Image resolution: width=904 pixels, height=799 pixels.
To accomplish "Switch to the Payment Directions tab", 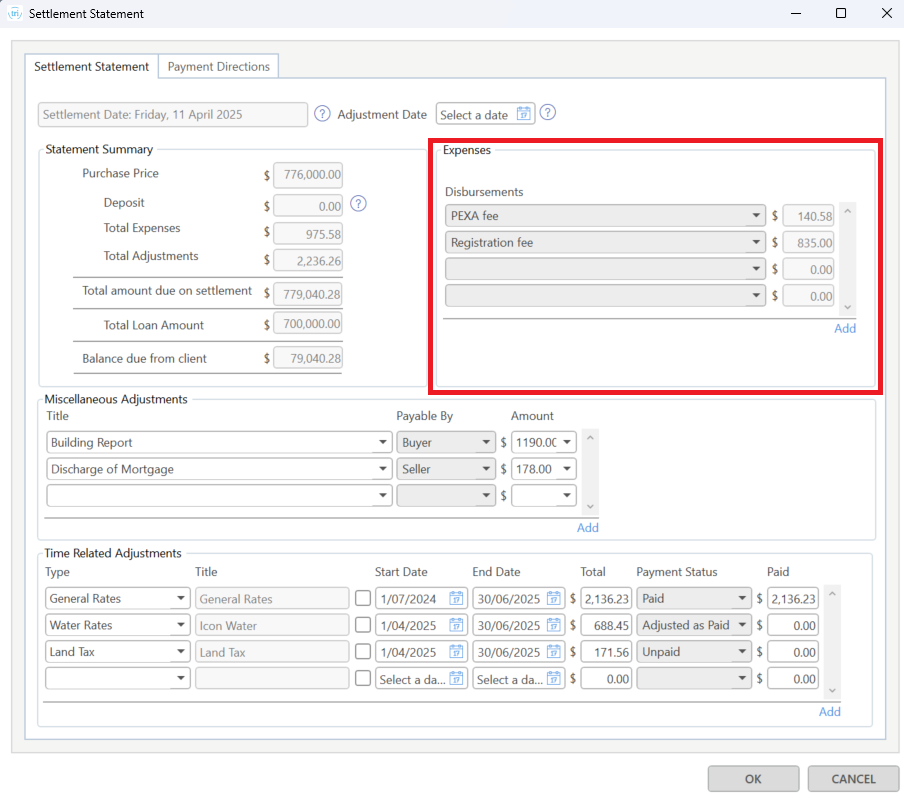I will pyautogui.click(x=218, y=66).
